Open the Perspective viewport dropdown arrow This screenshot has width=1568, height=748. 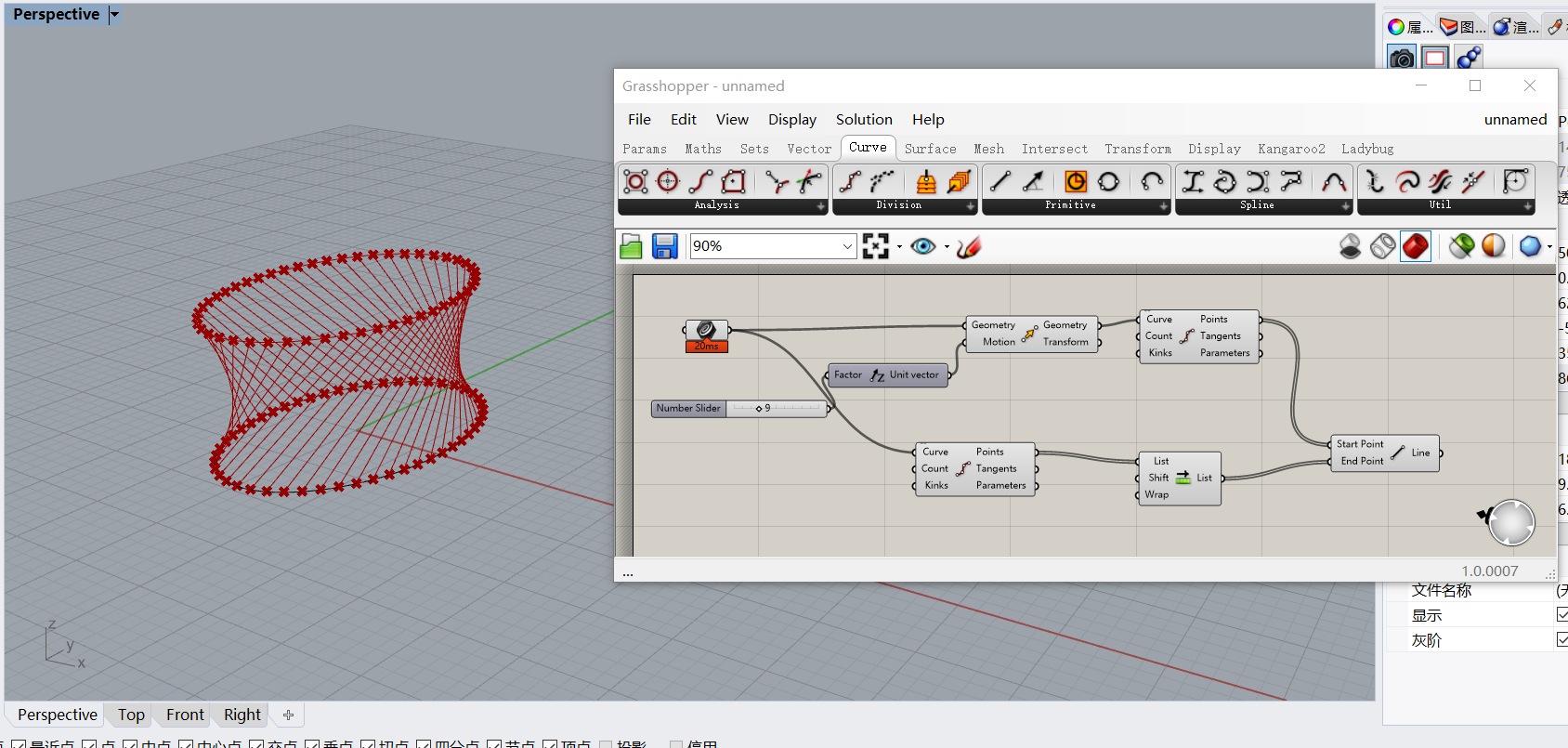point(114,15)
